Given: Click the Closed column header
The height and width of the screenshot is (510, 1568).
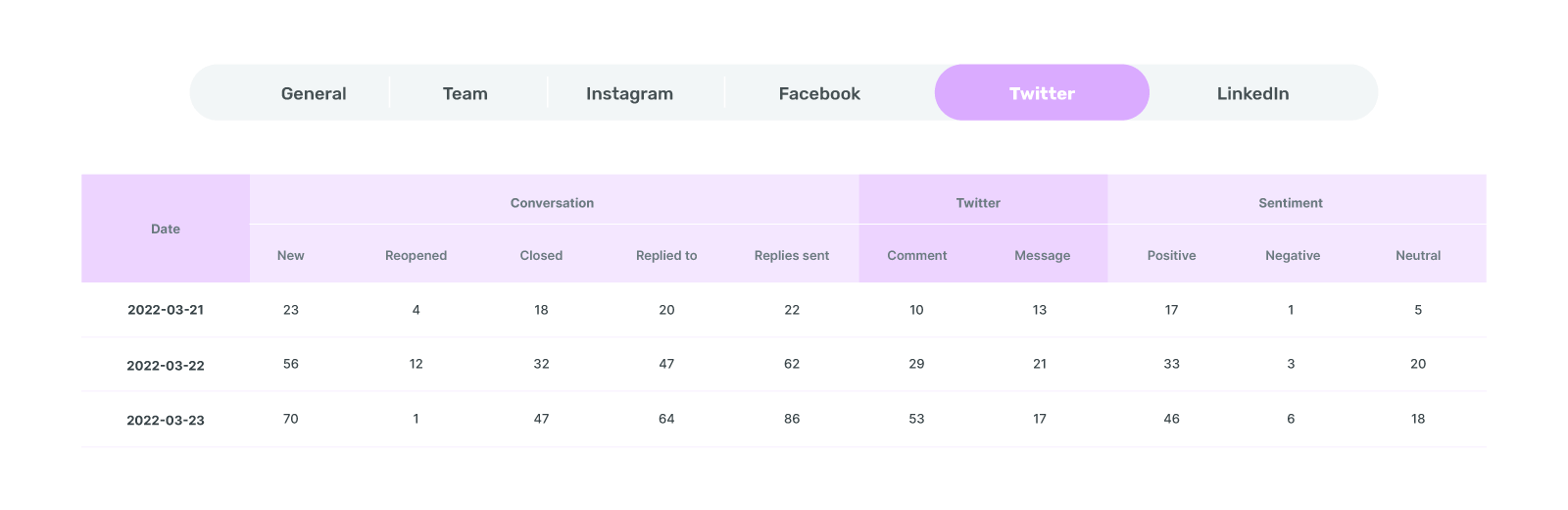Looking at the screenshot, I should click(x=541, y=255).
